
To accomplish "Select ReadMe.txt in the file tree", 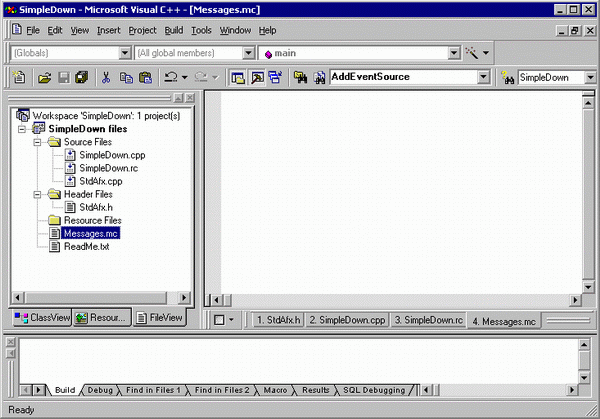I will coord(86,246).
